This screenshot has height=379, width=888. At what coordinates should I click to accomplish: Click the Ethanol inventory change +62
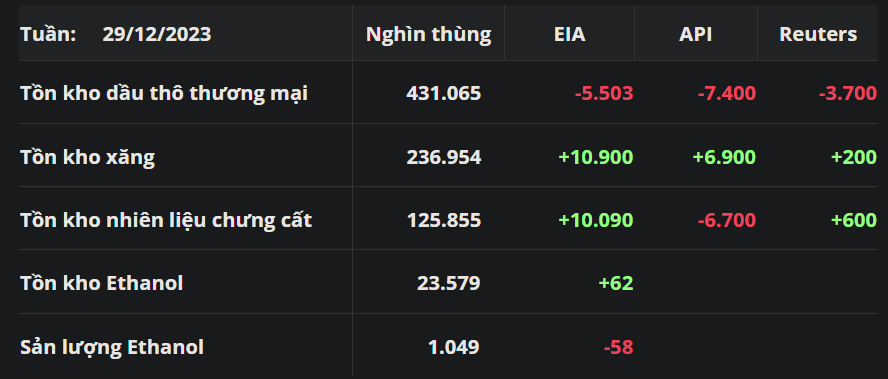616,283
